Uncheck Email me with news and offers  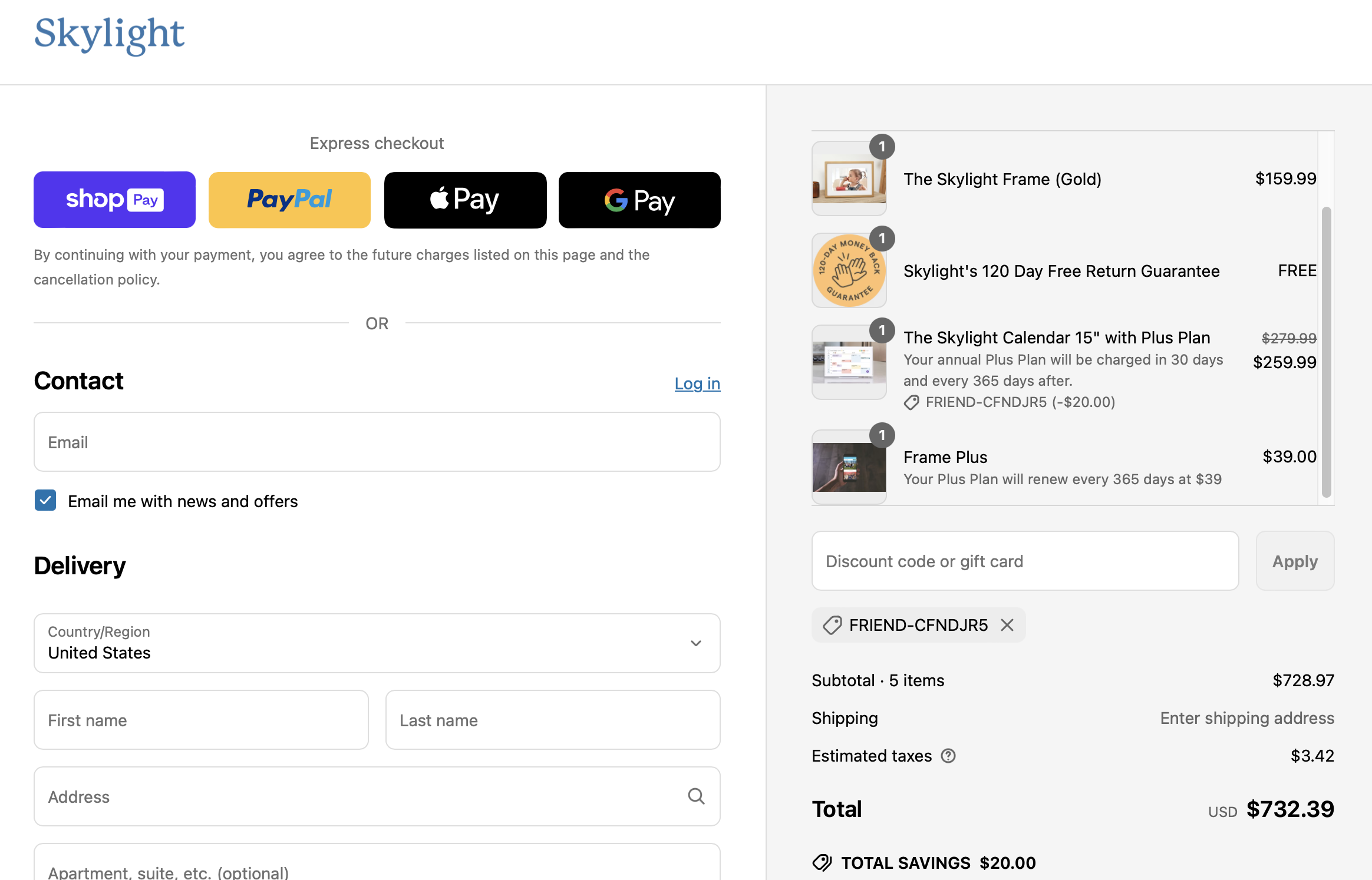point(45,501)
